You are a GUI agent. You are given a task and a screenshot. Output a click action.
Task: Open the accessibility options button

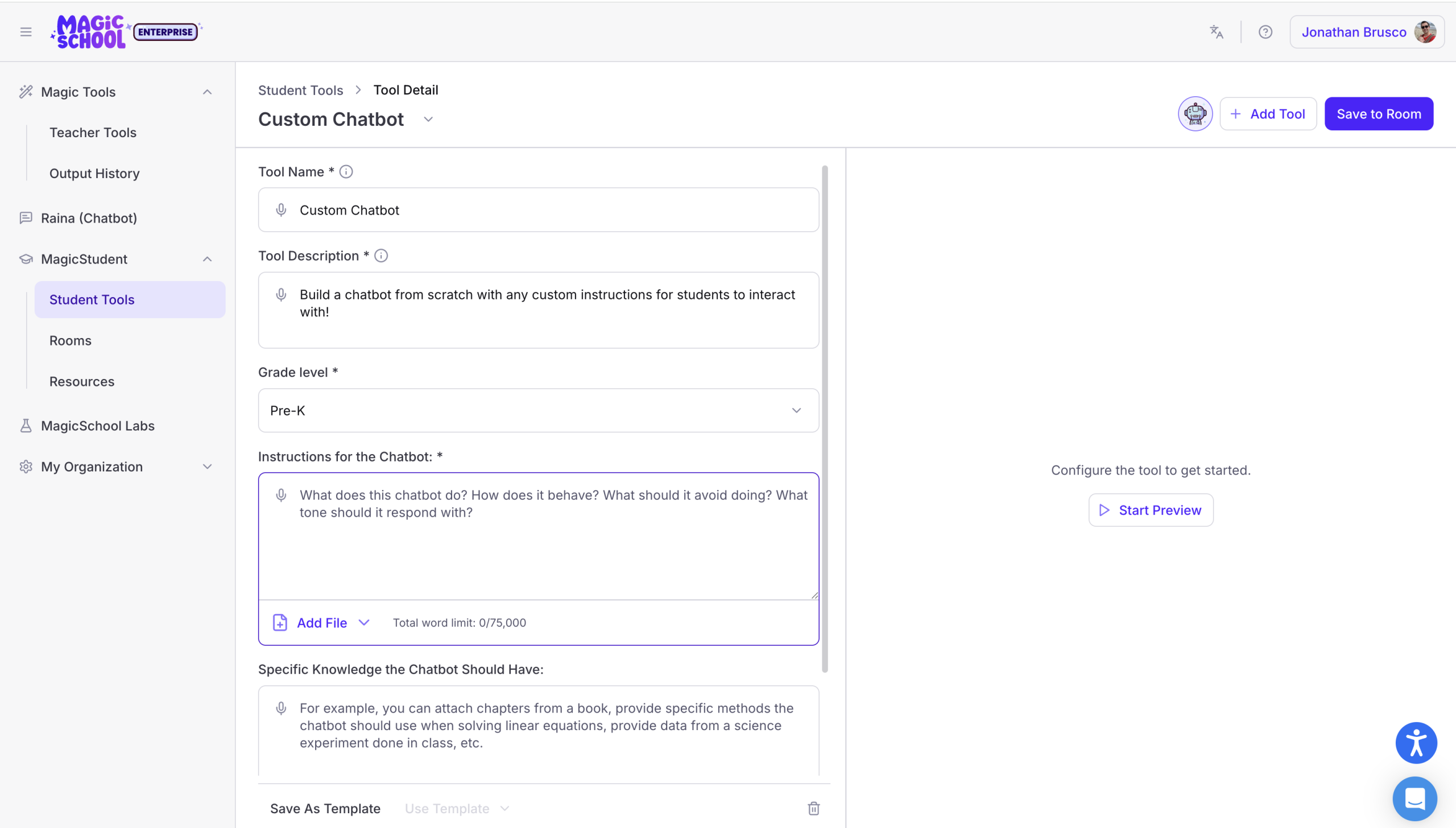click(1416, 743)
